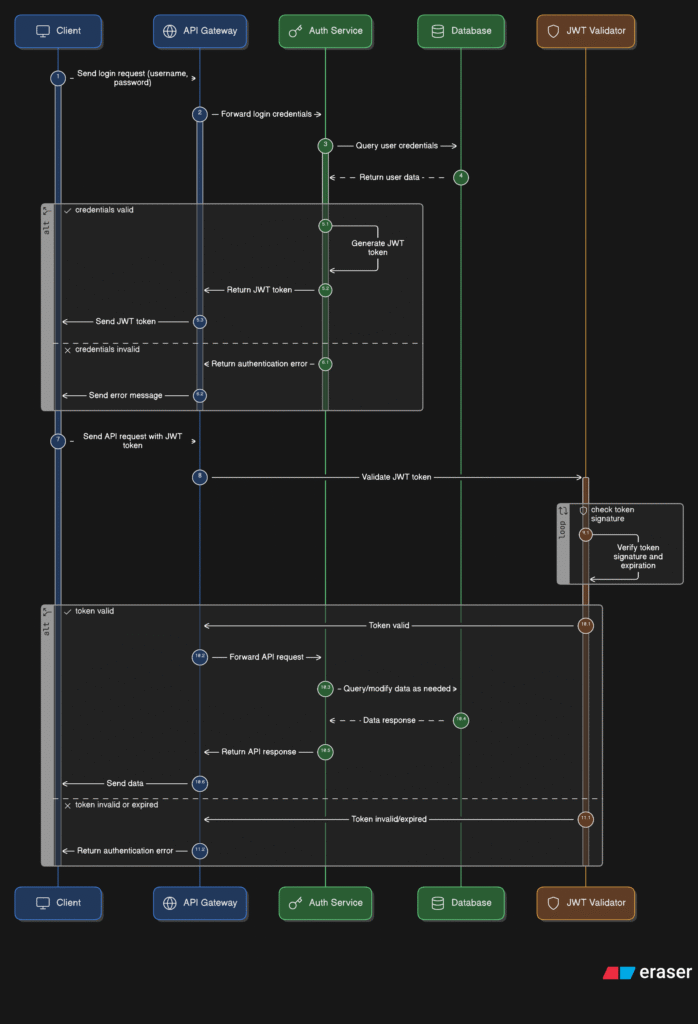Select step 10.4 circle at Data response
Image resolution: width=698 pixels, height=1024 pixels.
click(461, 720)
